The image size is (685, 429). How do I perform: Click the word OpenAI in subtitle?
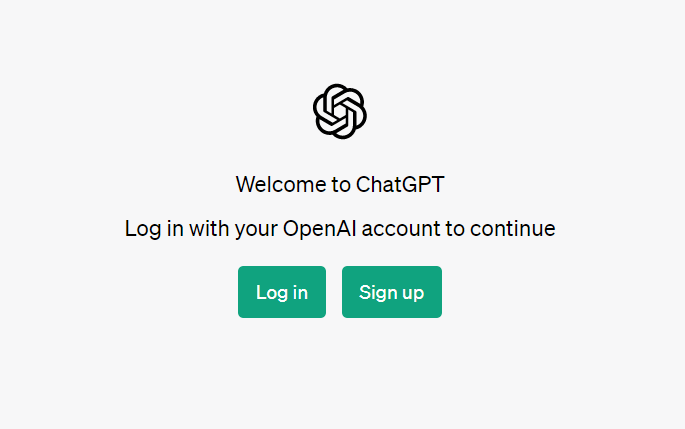(320, 228)
